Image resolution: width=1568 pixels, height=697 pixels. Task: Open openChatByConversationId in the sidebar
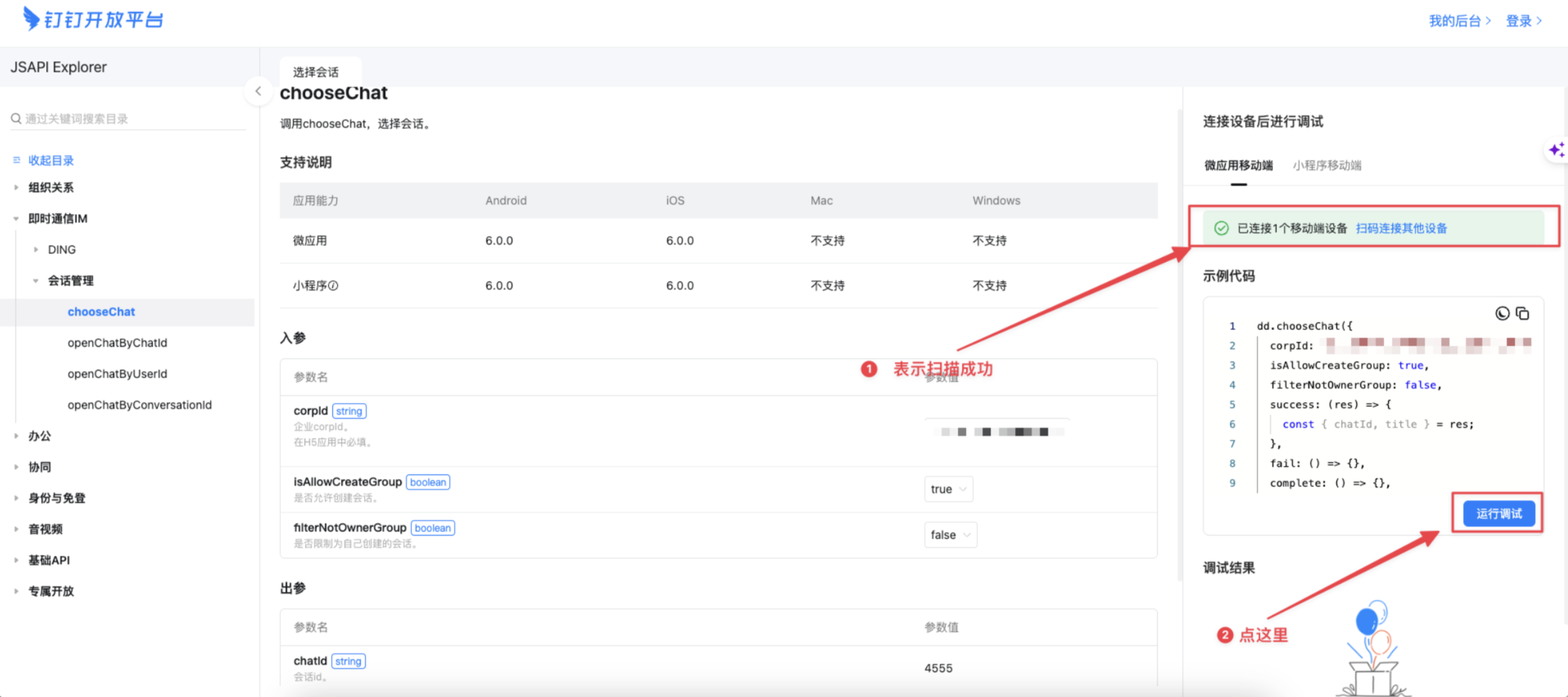point(140,405)
